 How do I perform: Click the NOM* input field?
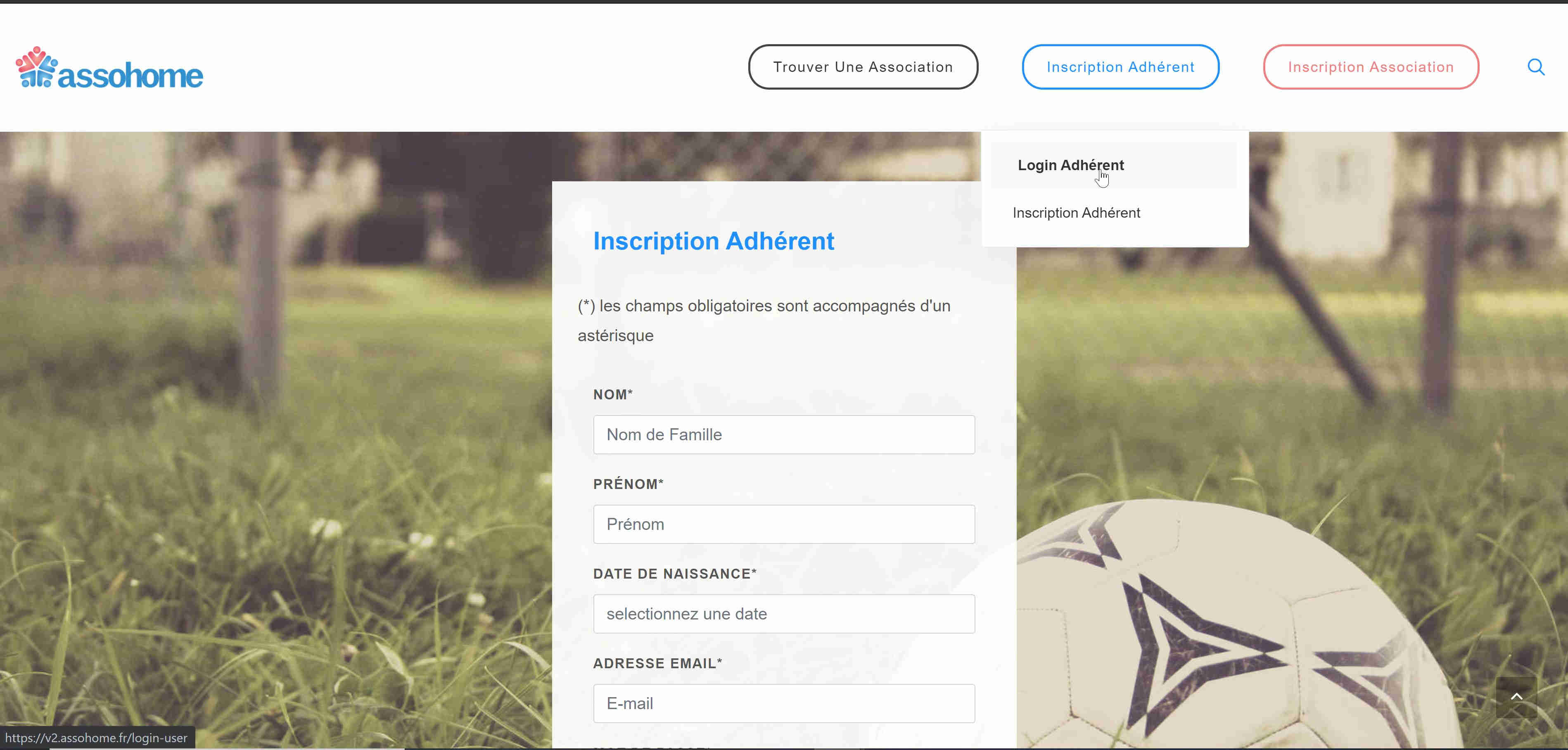[784, 434]
